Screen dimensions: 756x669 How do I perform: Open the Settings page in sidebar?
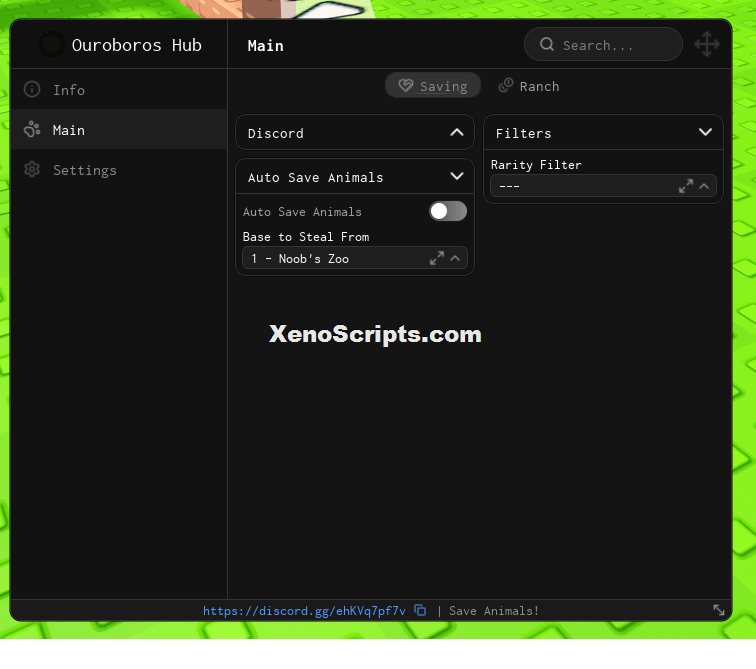coord(119,170)
